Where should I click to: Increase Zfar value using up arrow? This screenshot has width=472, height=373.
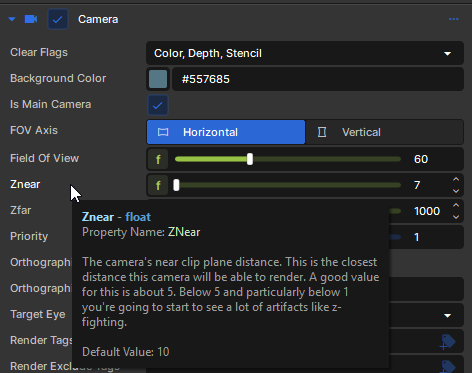(456, 205)
